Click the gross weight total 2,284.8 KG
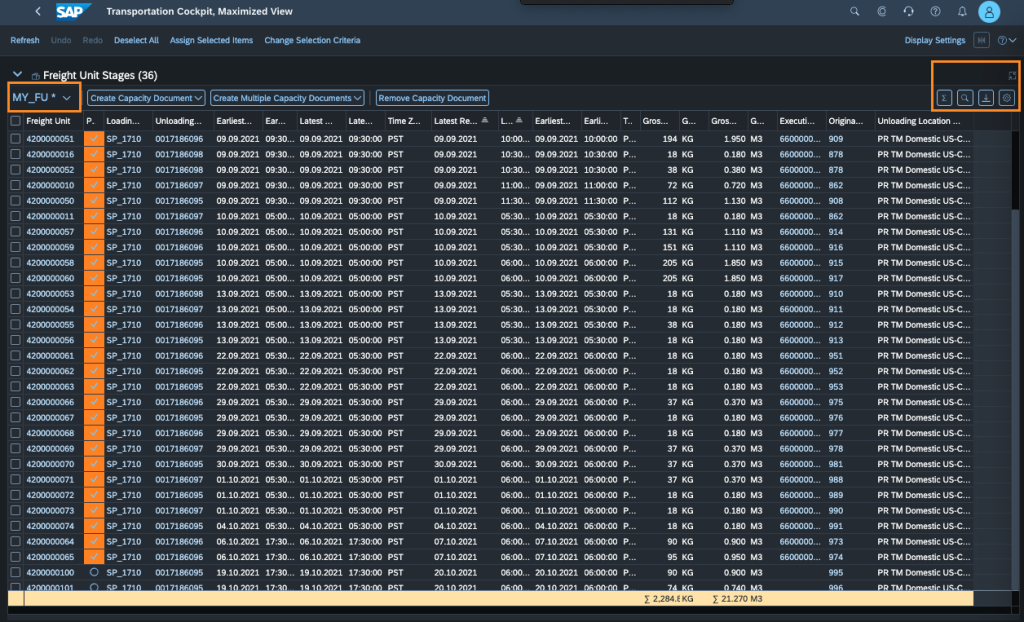1024x622 pixels. pyautogui.click(x=669, y=598)
